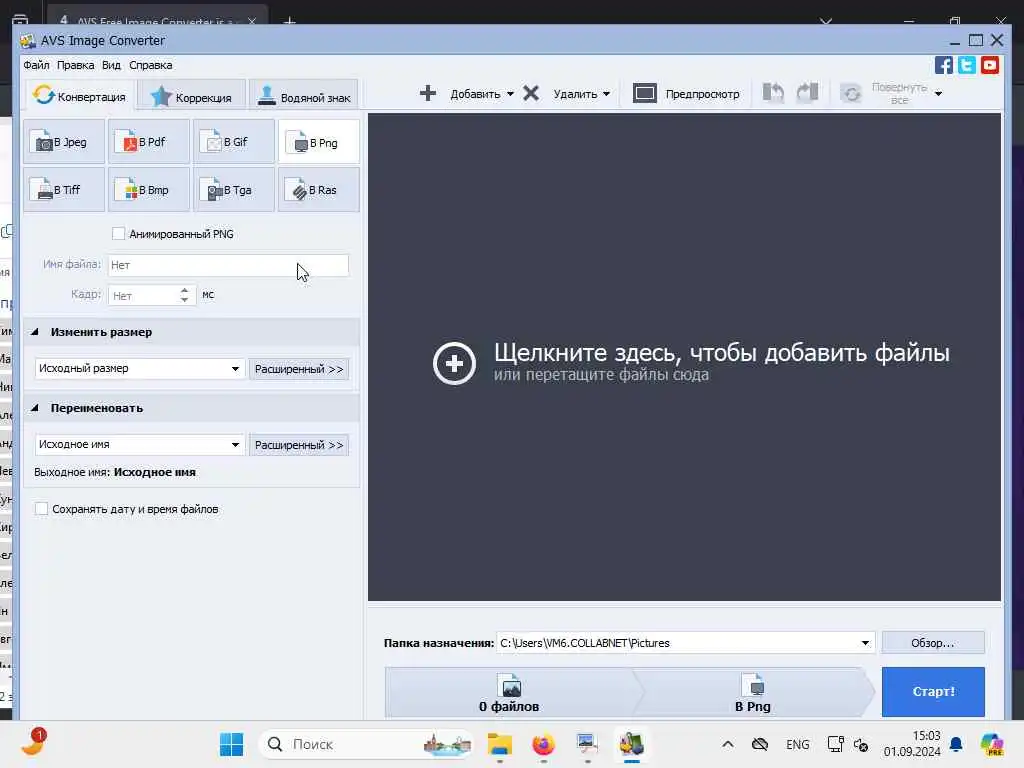The width and height of the screenshot is (1024, 768).
Task: Click the Предпросмотр button label
Action: pyautogui.click(x=702, y=94)
